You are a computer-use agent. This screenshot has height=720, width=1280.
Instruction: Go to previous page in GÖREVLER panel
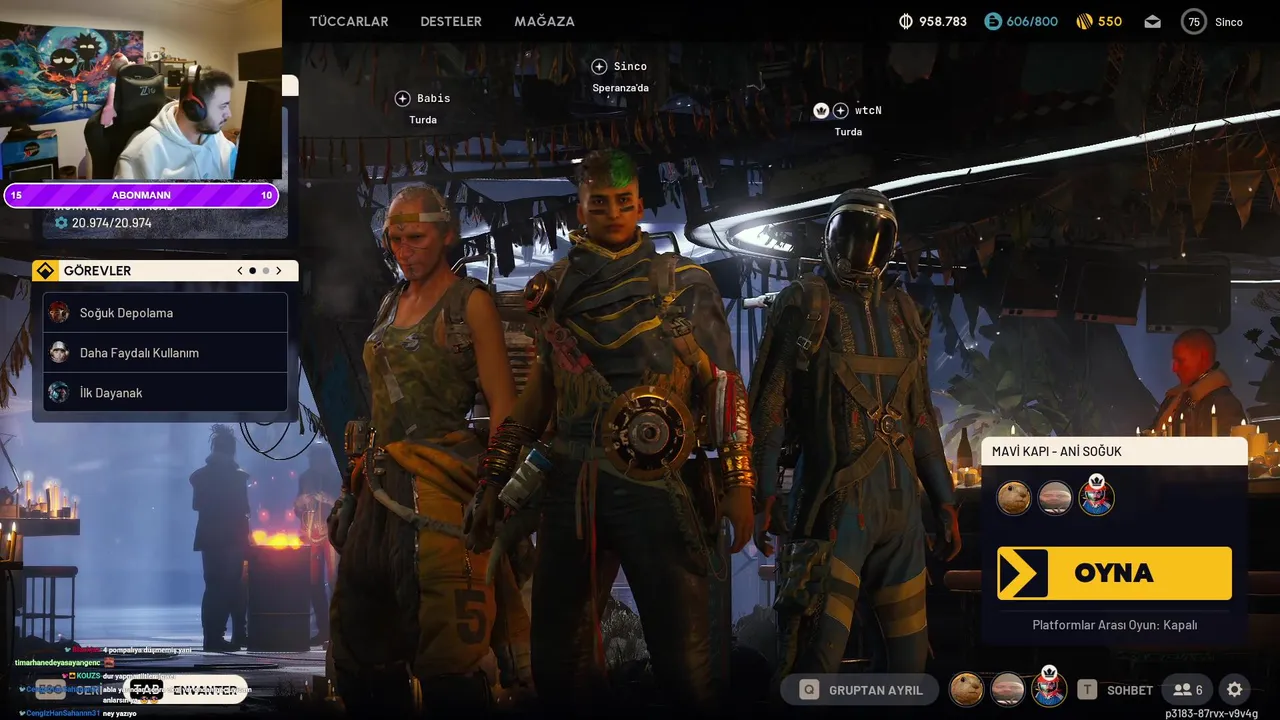(240, 271)
